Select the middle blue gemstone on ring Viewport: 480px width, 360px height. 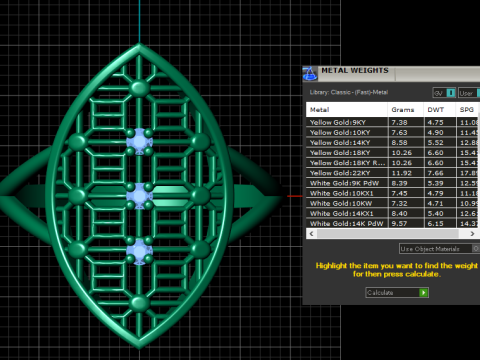tap(139, 196)
